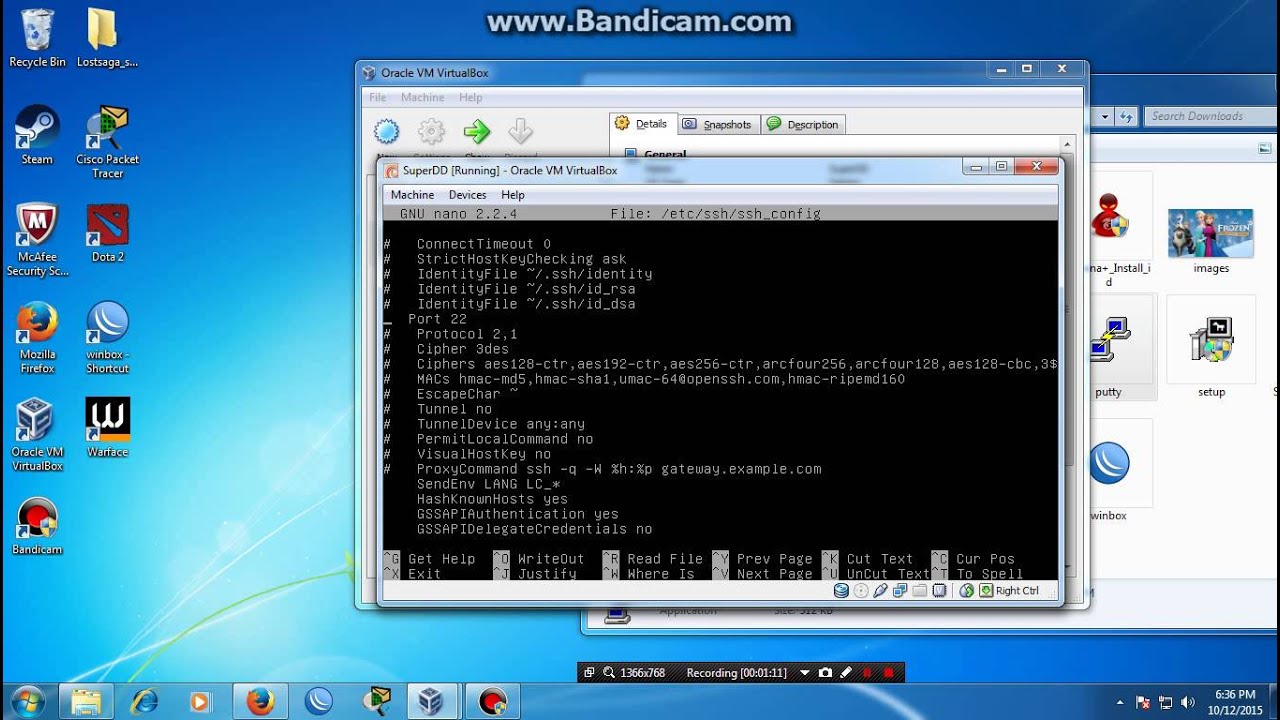Image resolution: width=1280 pixels, height=720 pixels.
Task: Open the Dota 2 desktop icon
Action: [107, 233]
